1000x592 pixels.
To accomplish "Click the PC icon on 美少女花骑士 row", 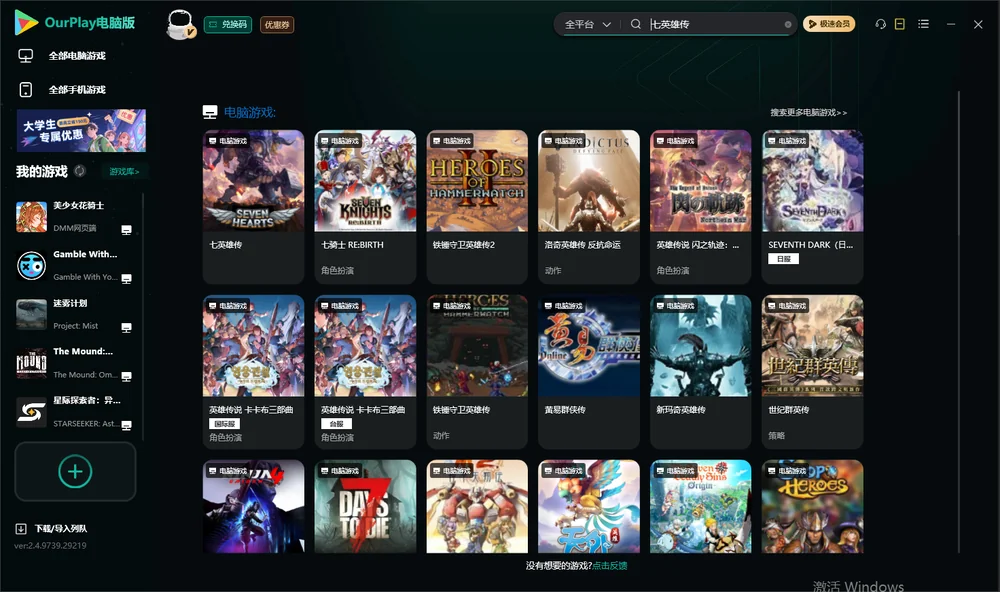I will [x=126, y=230].
